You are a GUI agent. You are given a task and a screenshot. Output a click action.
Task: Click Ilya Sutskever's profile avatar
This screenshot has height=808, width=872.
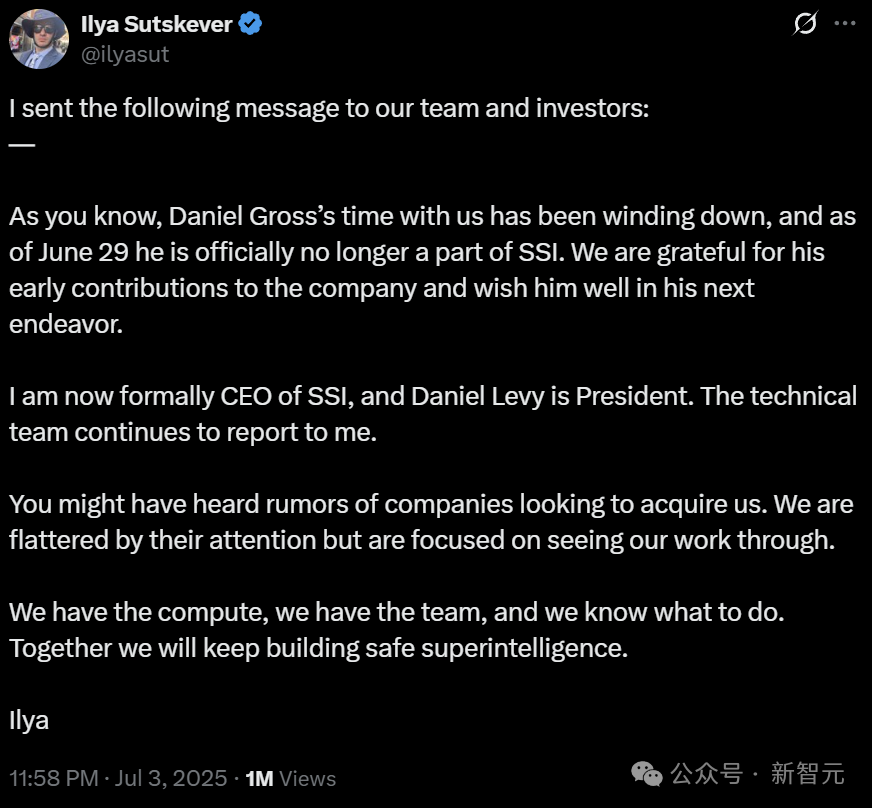point(38,39)
